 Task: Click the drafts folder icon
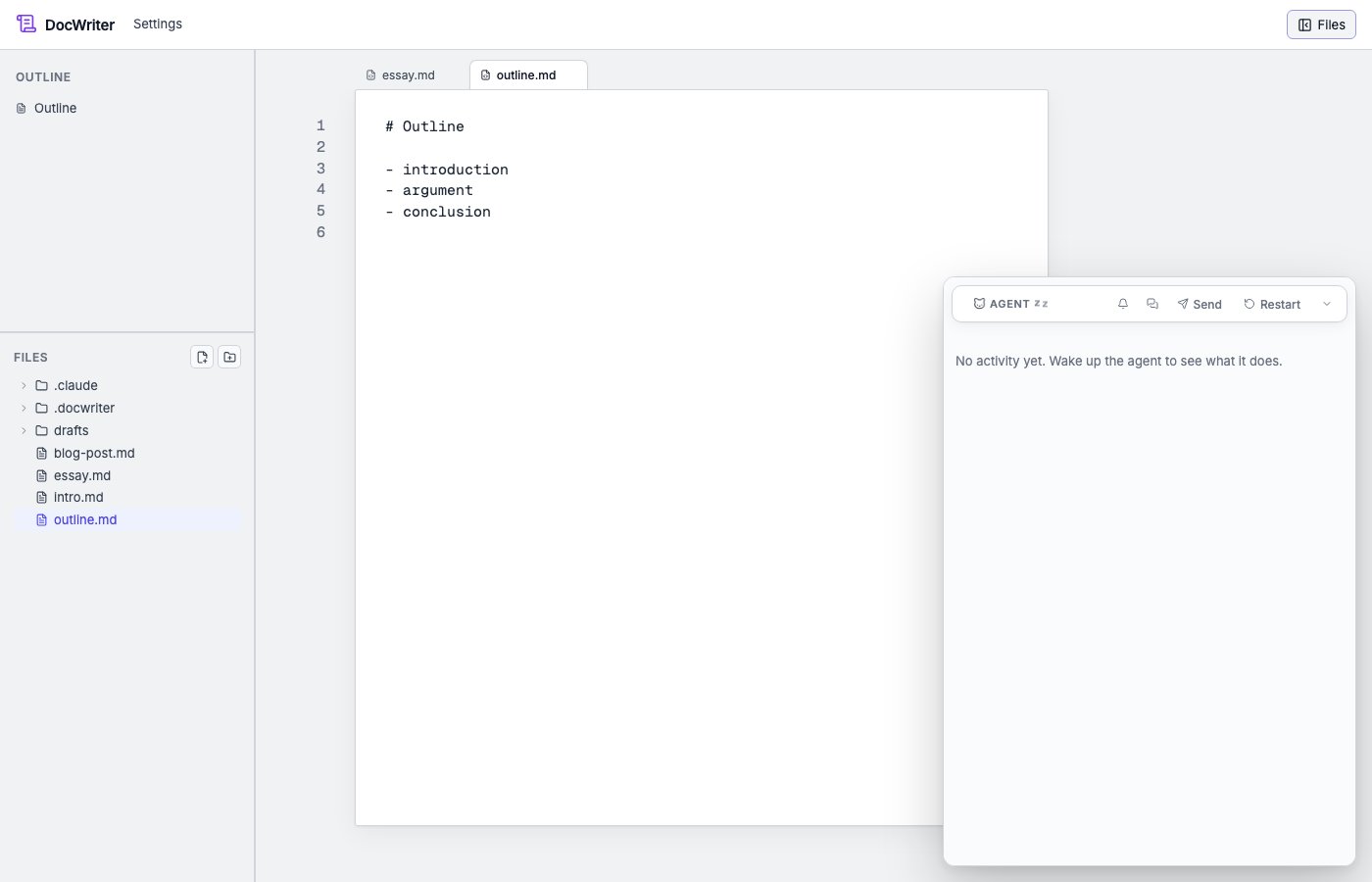(41, 430)
